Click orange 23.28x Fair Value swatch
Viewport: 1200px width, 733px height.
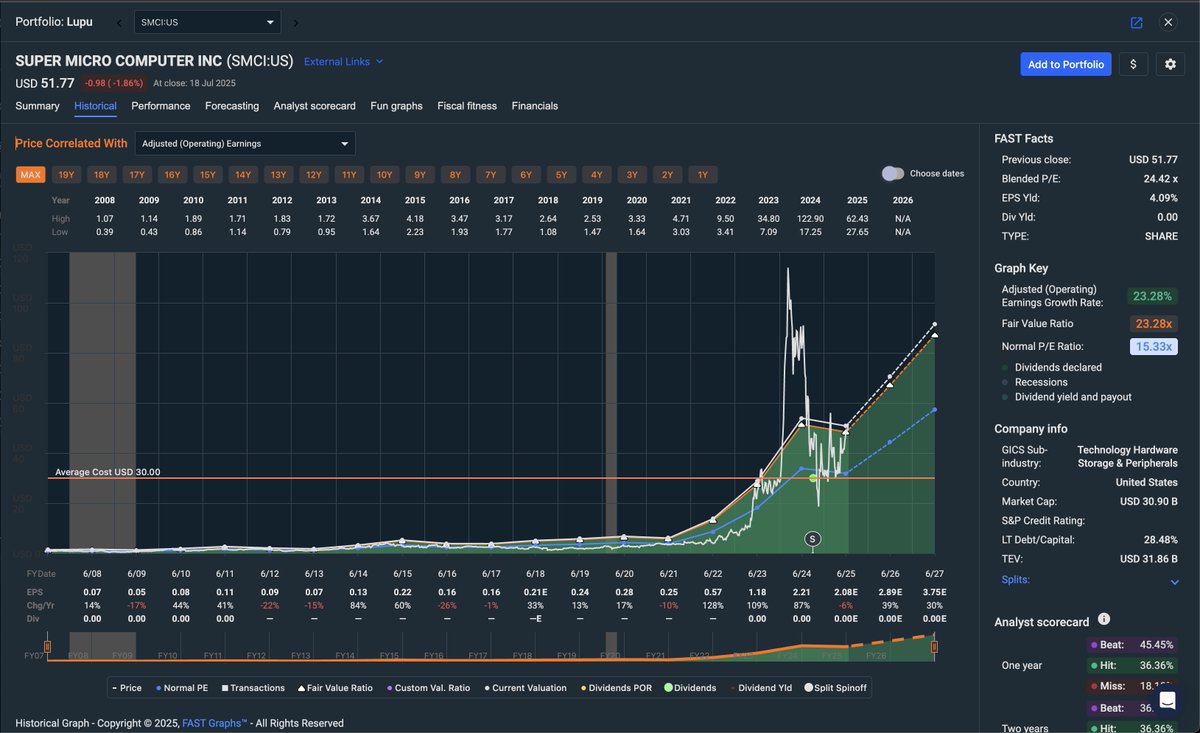[x=1152, y=323]
